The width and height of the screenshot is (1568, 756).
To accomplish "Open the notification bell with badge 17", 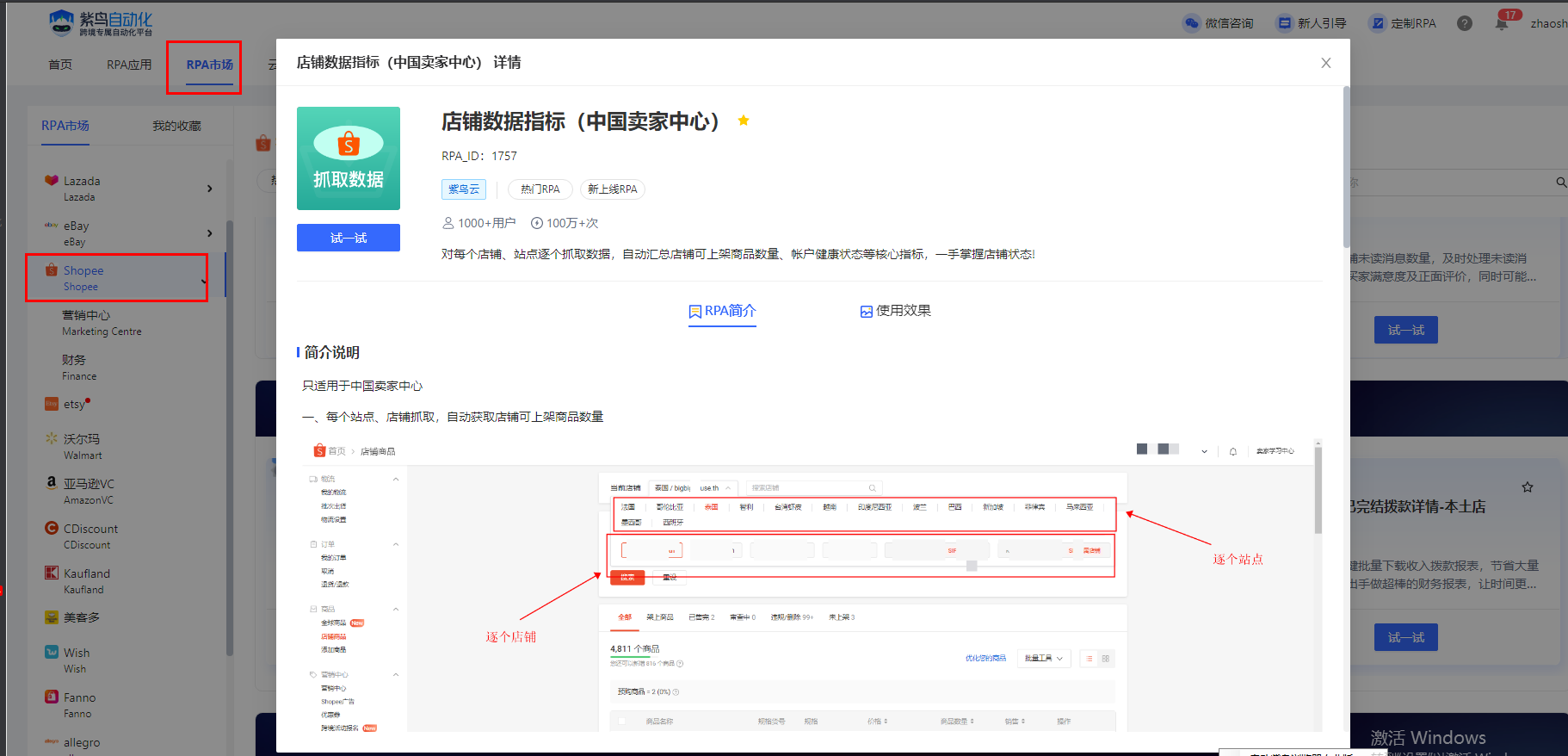I will pos(1502,23).
